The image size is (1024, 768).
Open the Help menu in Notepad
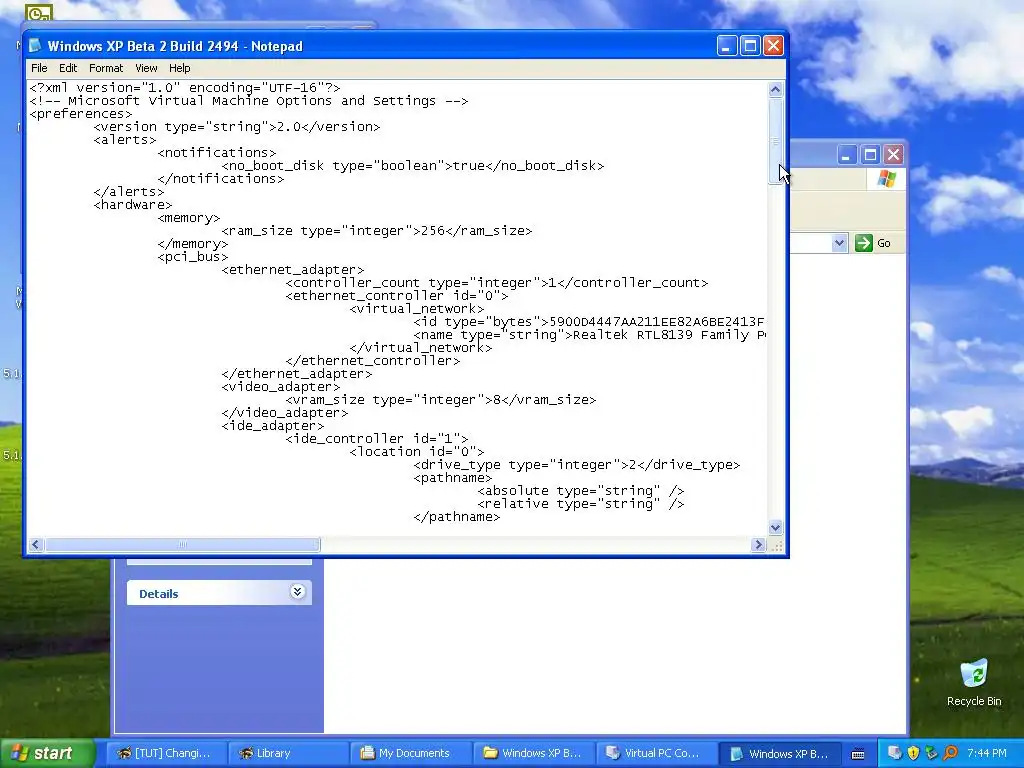[x=180, y=68]
